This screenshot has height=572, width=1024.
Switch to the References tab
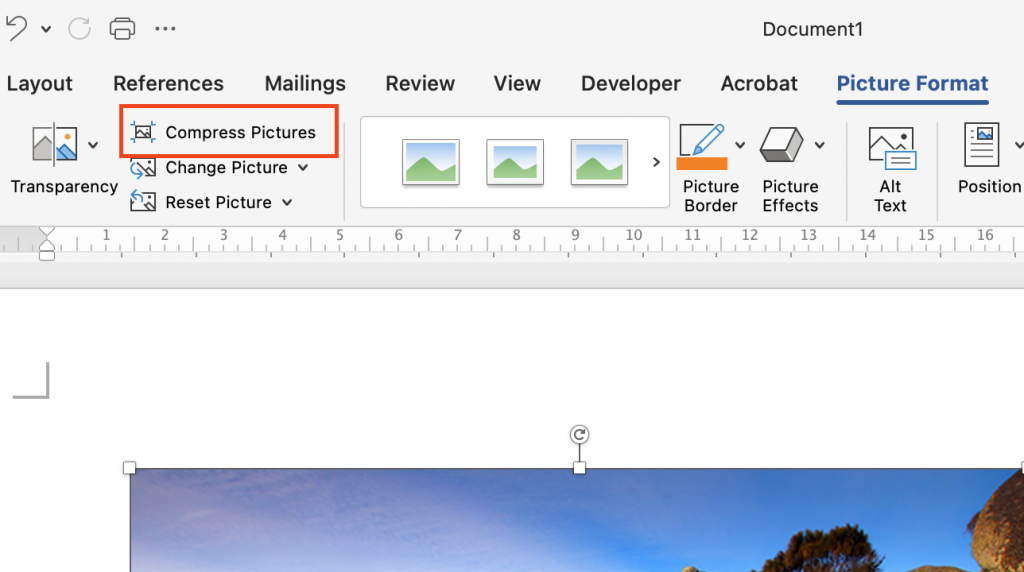tap(168, 84)
